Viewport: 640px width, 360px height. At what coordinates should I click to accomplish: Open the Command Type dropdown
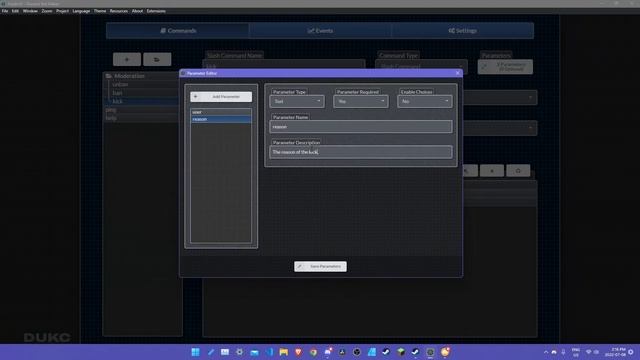click(421, 66)
